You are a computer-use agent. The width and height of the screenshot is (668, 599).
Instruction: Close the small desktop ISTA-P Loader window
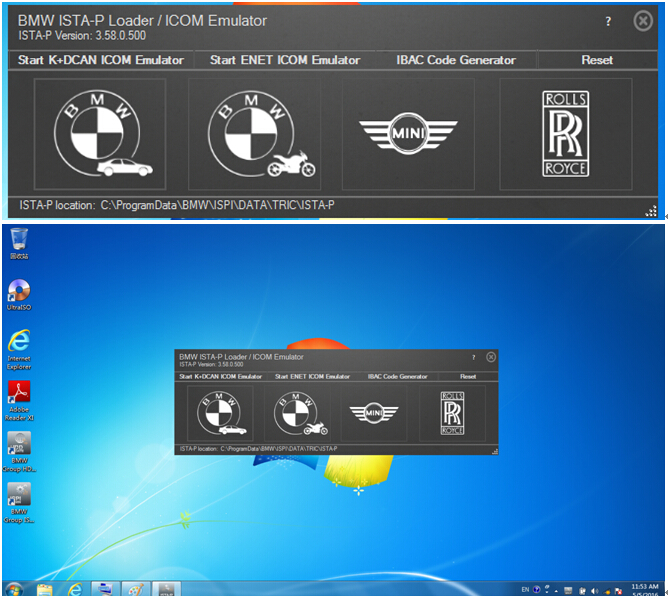(x=491, y=357)
